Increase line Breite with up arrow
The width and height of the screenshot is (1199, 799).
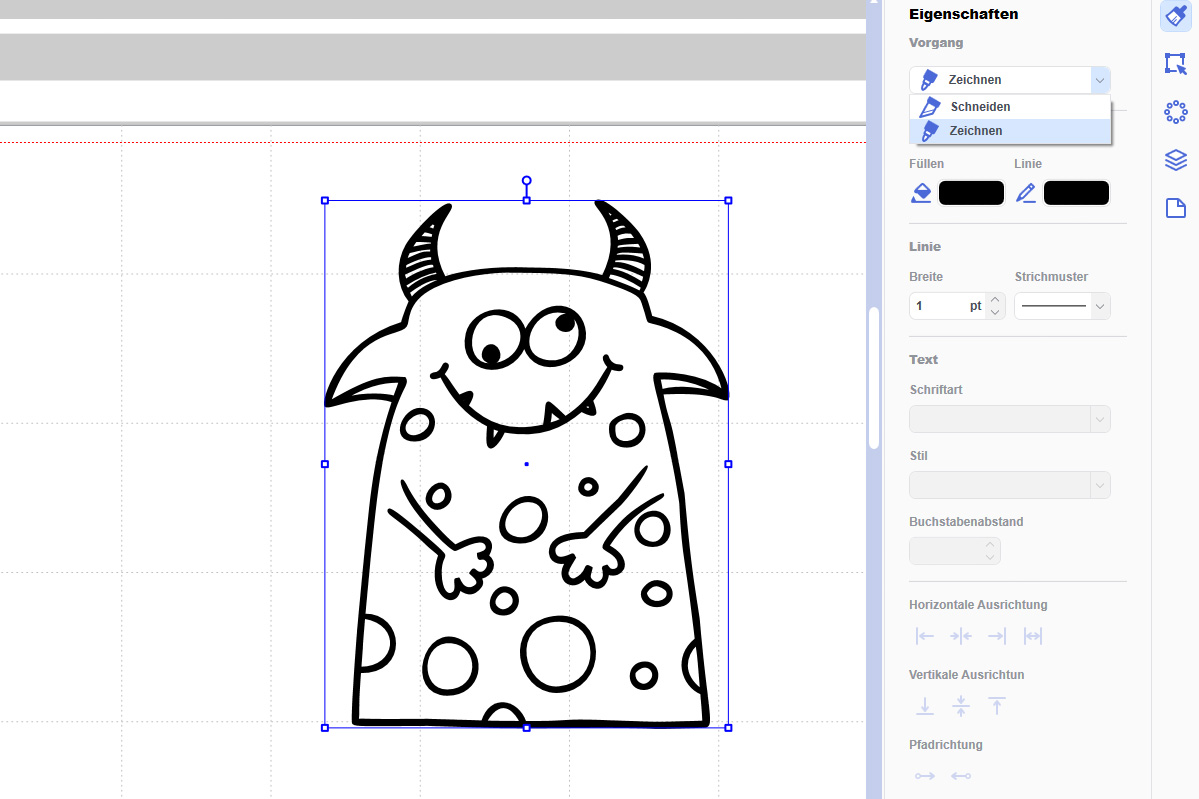point(994,299)
